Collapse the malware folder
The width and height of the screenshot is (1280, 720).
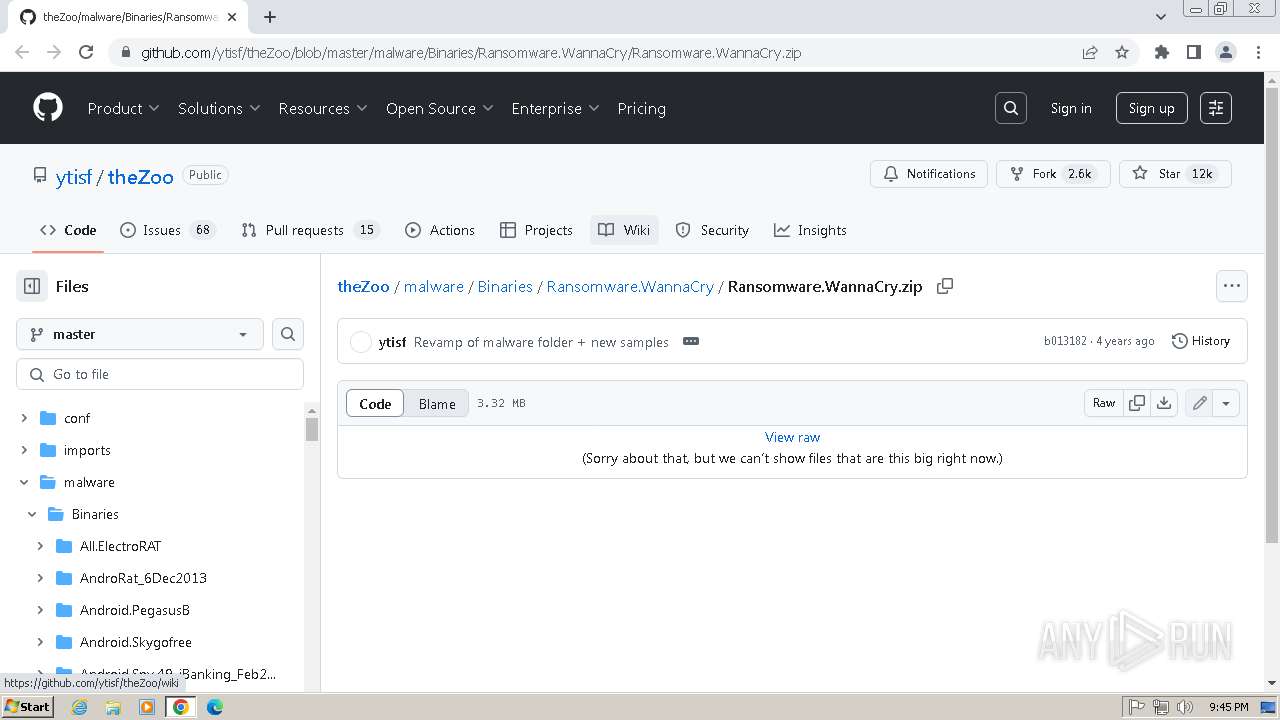[24, 482]
